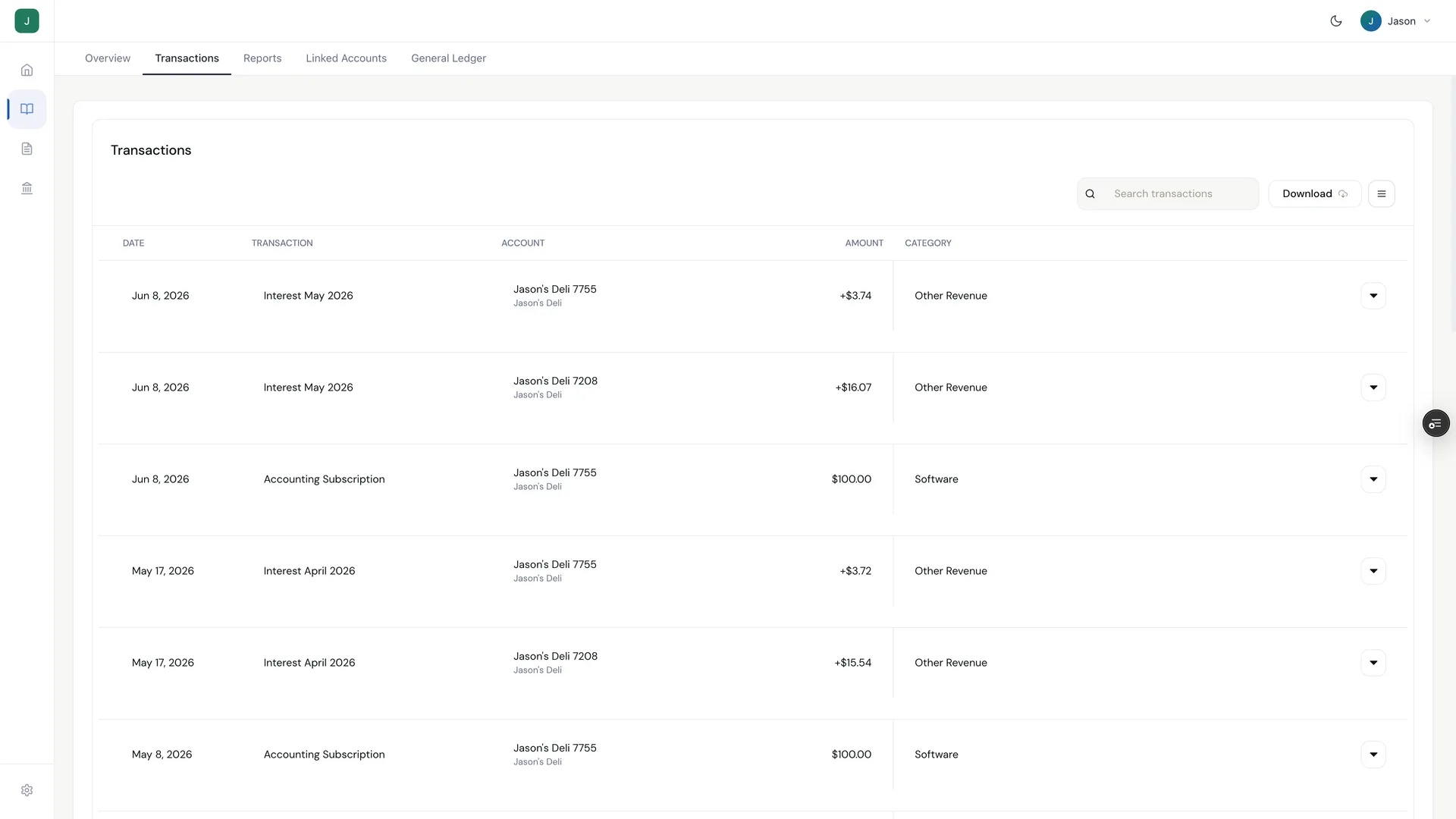Click the TRANSACTION column header
This screenshot has height=819, width=1456.
pyautogui.click(x=282, y=243)
